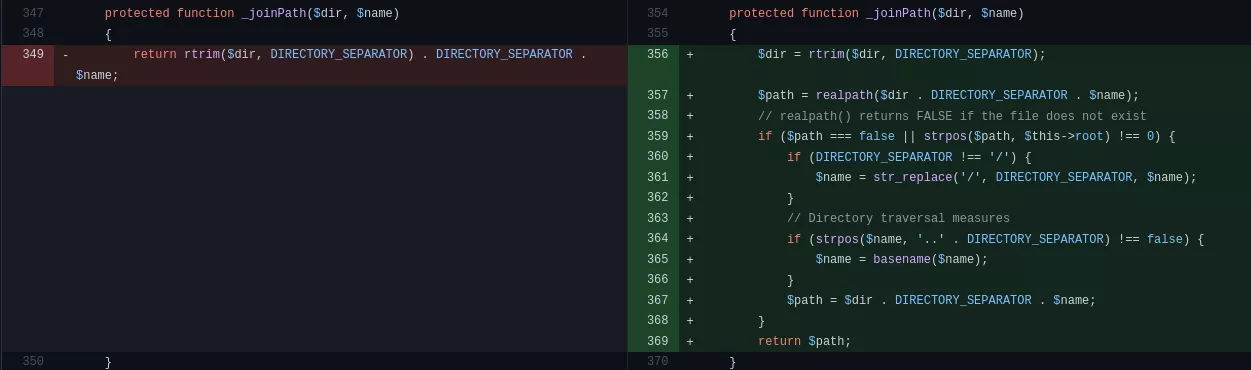The height and width of the screenshot is (370, 1251).
Task: Select right line number 354
Action: click(x=657, y=13)
